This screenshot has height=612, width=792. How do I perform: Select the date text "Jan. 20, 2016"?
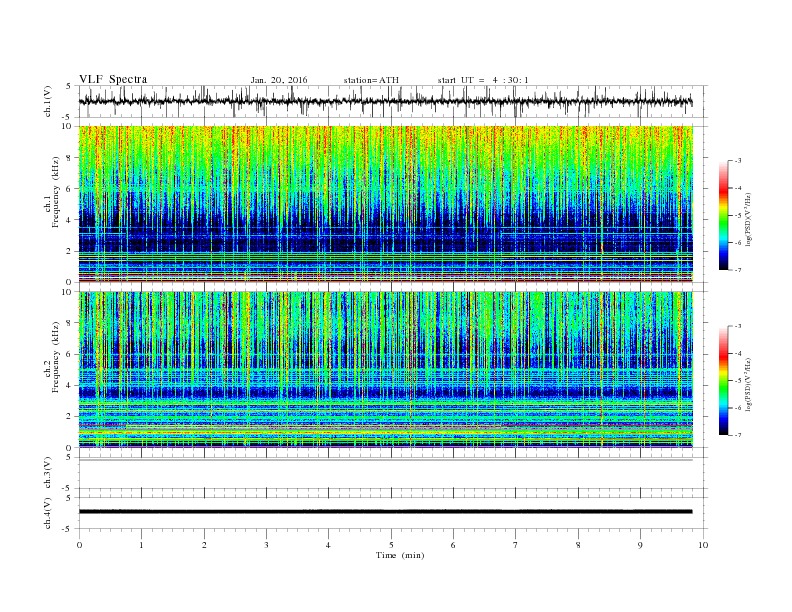tap(279, 80)
